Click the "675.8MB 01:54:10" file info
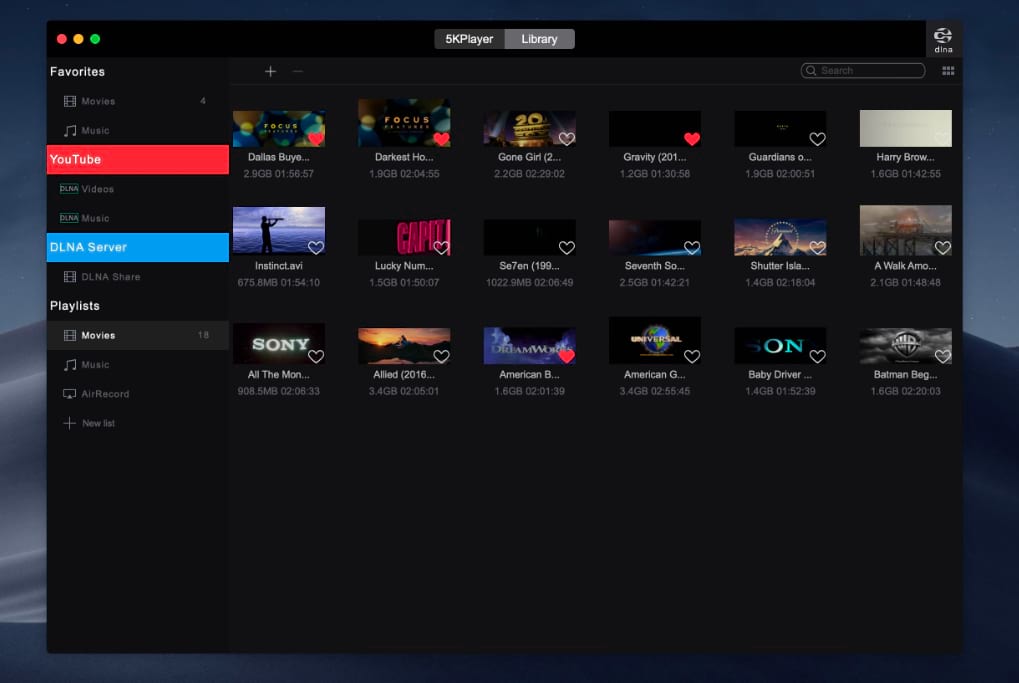 tap(279, 283)
